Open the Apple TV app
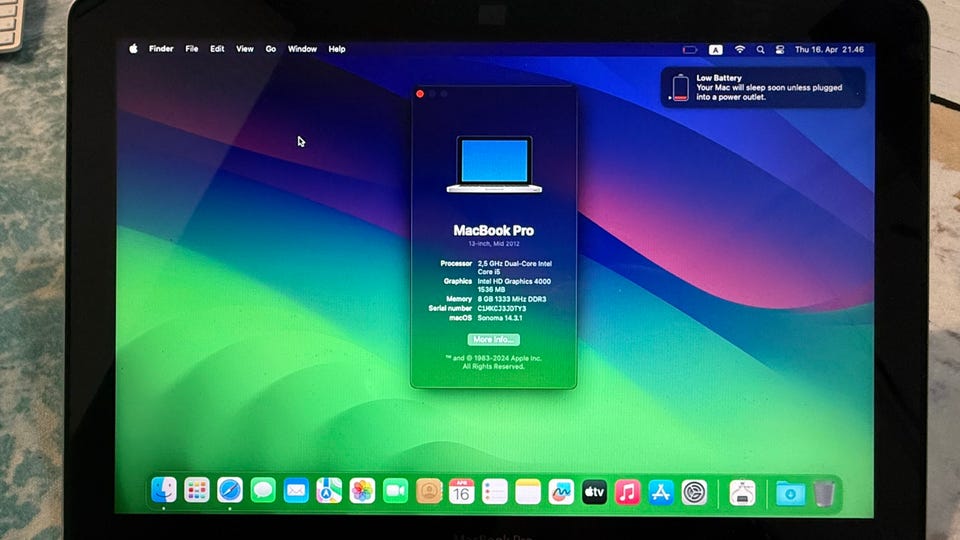This screenshot has height=540, width=960. coord(594,492)
